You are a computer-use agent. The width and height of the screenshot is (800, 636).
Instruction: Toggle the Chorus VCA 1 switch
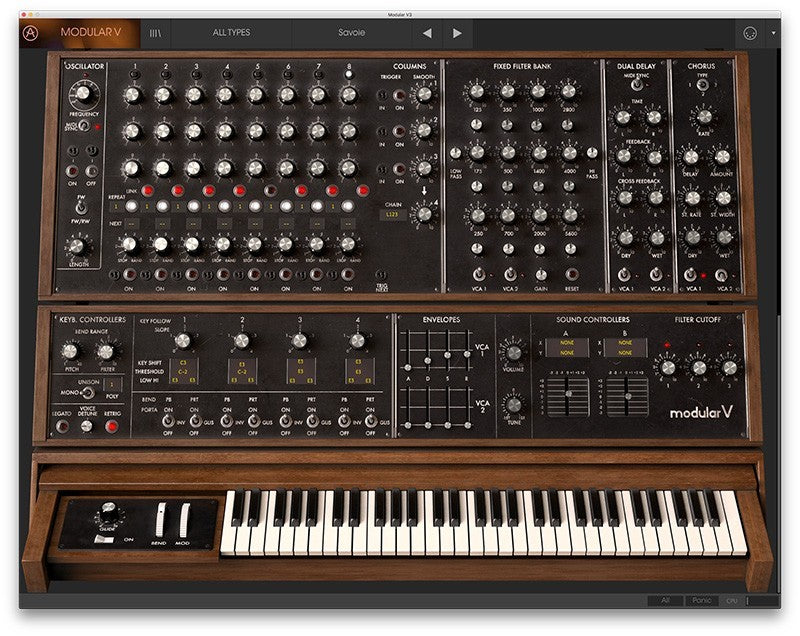pos(690,275)
